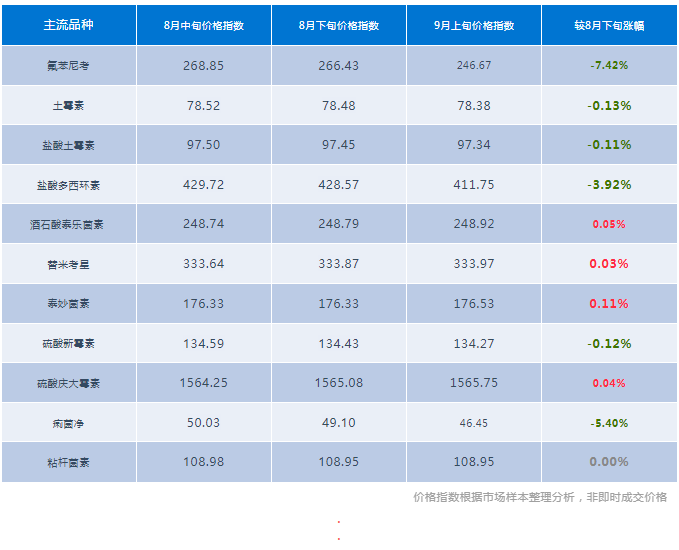
Task: Click the red 0.04% change value
Action: (609, 383)
